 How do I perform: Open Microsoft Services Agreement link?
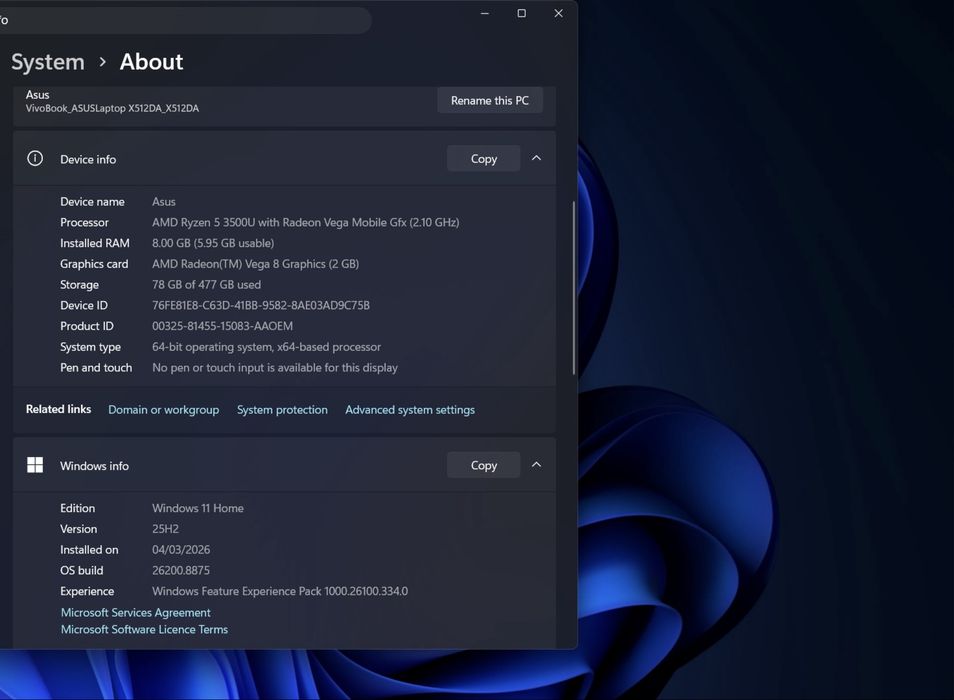pos(136,612)
